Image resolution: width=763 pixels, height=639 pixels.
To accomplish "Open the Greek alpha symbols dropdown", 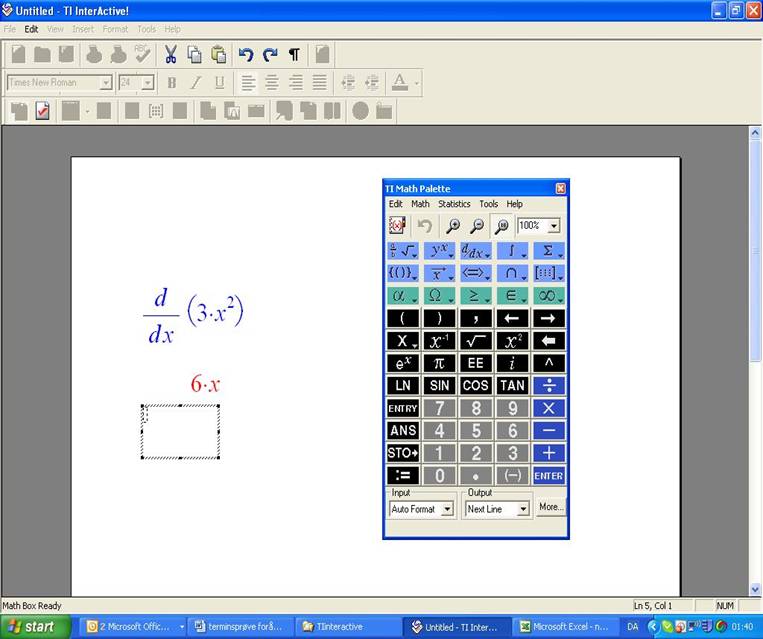I will (403, 295).
